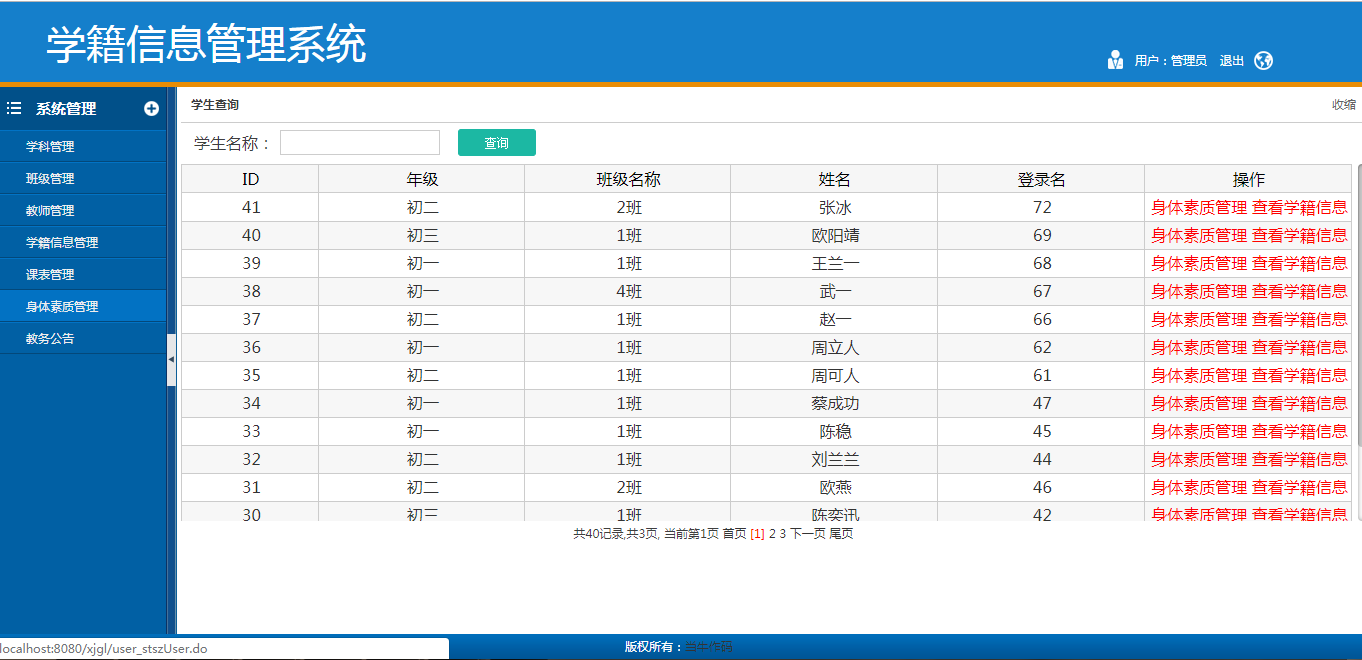Click the ID column header
This screenshot has width=1362, height=660.
pyautogui.click(x=250, y=180)
